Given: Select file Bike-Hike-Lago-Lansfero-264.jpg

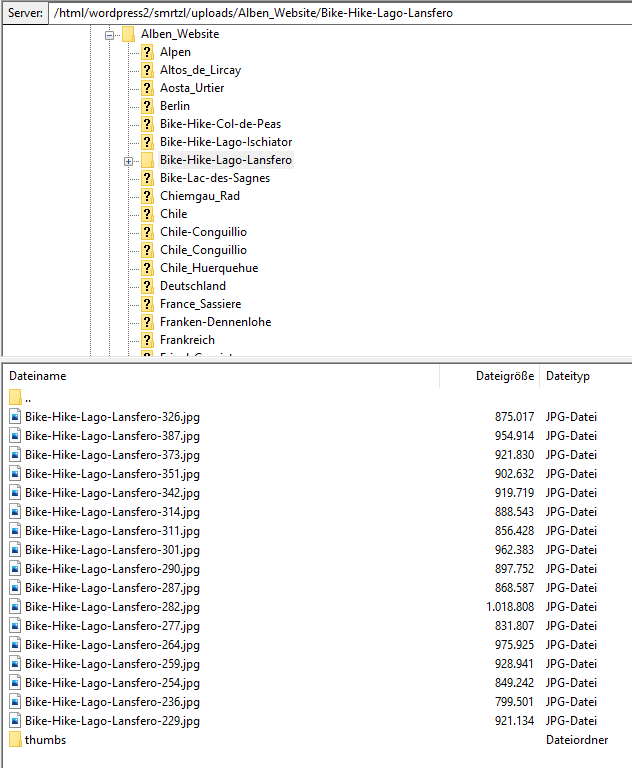Looking at the screenshot, I should (112, 645).
